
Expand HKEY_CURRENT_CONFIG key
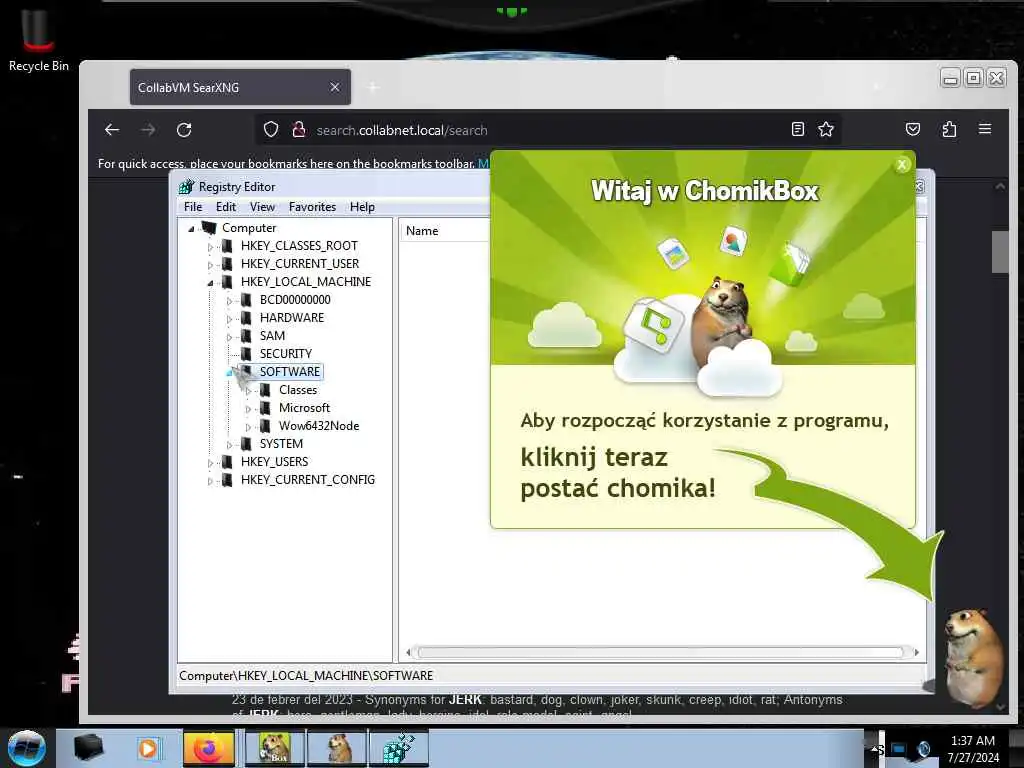coord(210,481)
